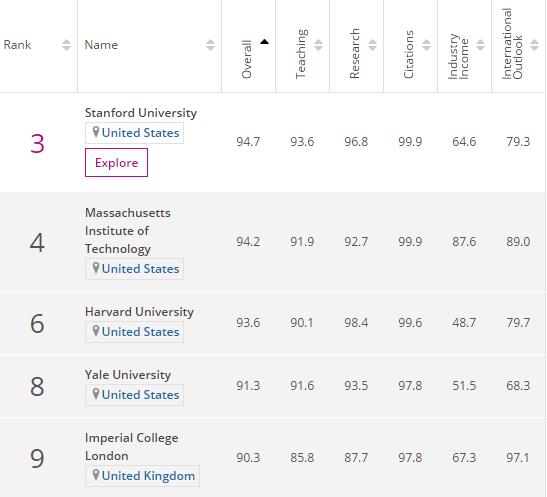Viewport: 547px width, 497px height.
Task: Click Yale industry income 51.5
Action: [x=464, y=385]
